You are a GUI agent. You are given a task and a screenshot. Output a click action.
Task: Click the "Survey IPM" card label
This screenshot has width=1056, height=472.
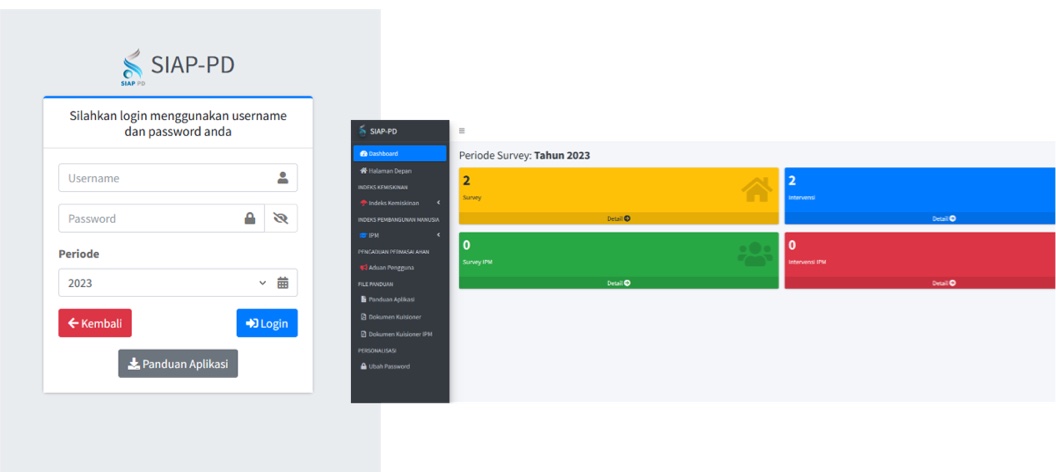(477, 262)
